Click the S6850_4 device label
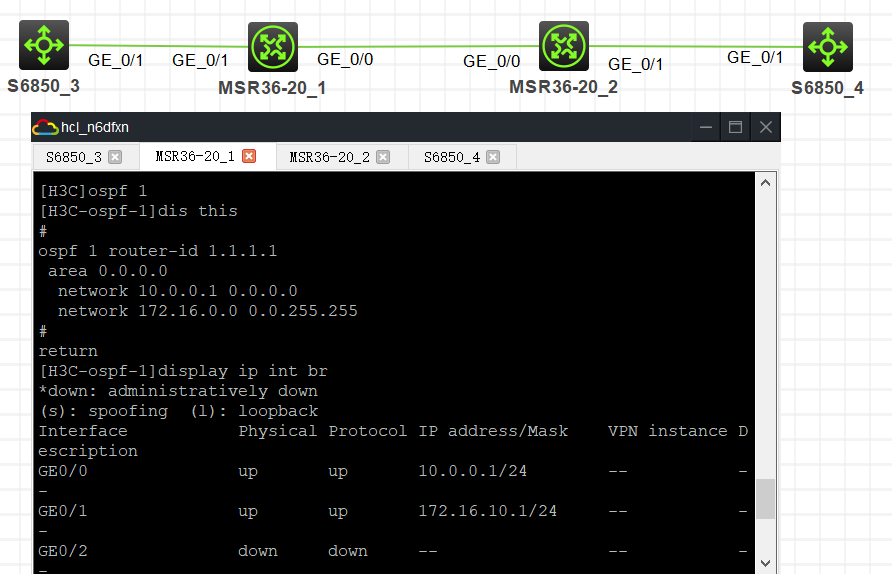The image size is (892, 574). click(x=827, y=88)
